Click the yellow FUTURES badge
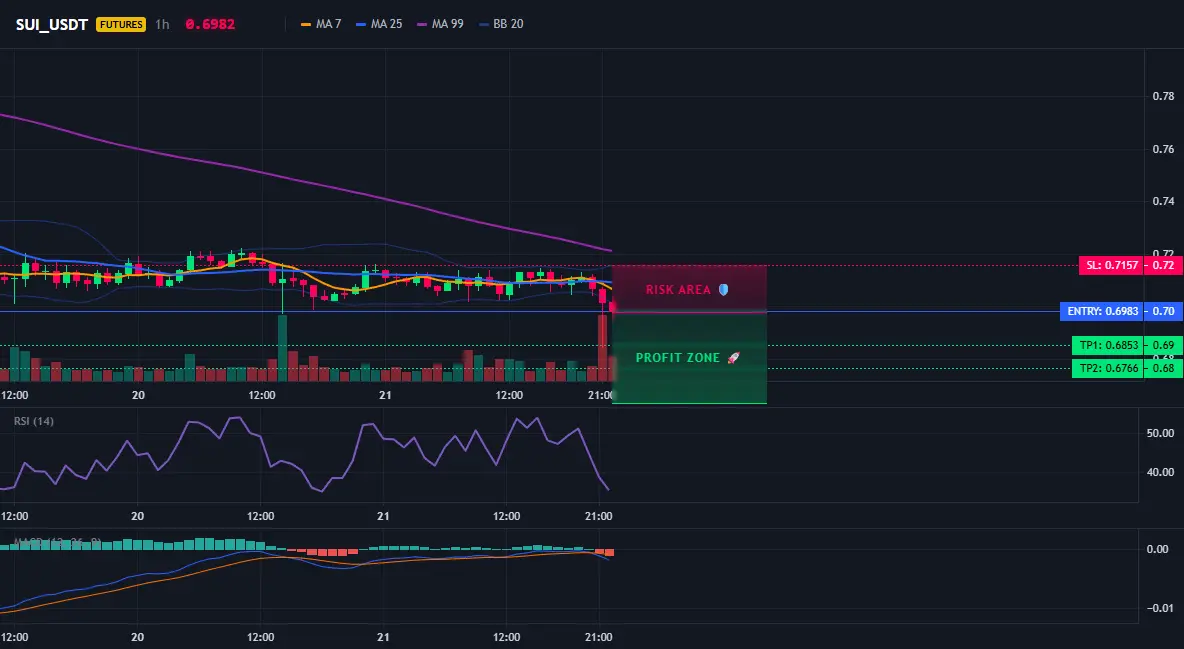The image size is (1184, 649). [x=121, y=24]
